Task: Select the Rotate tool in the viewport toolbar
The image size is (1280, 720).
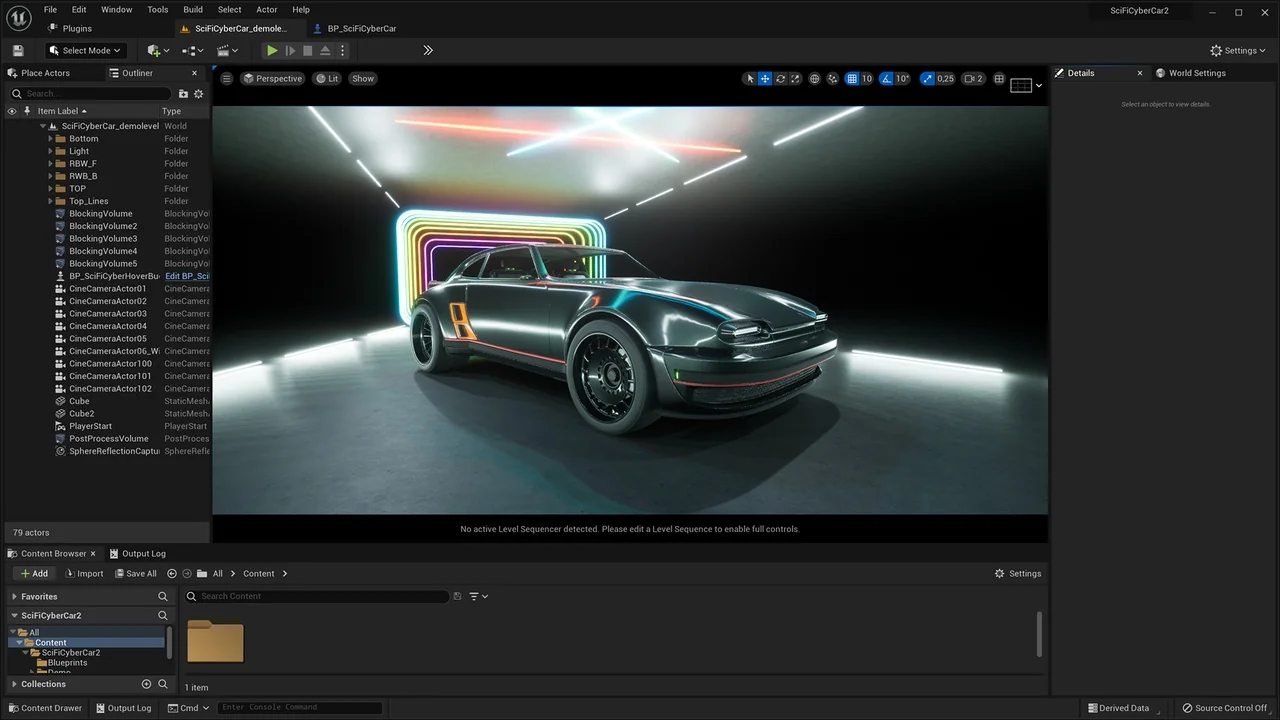Action: 780,78
